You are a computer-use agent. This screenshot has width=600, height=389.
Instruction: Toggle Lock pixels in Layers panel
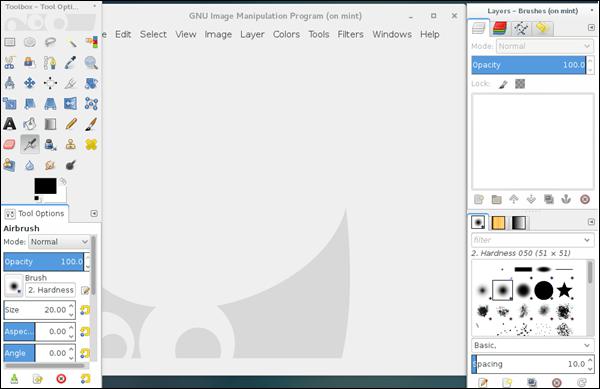coord(503,84)
